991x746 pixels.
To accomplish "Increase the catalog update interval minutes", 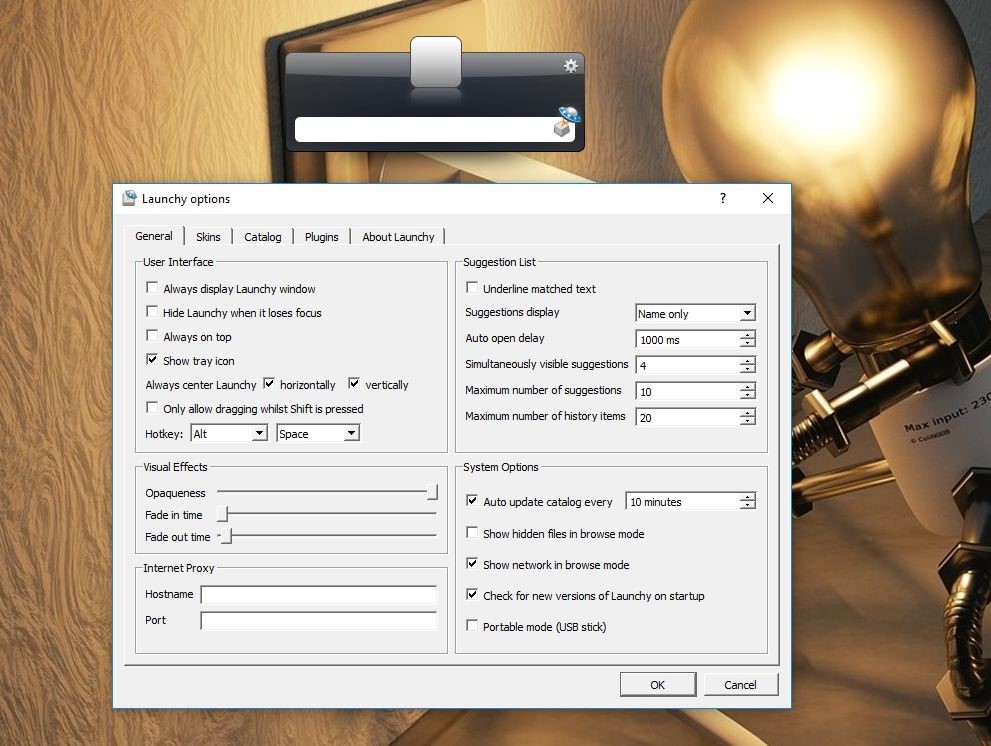I will pyautogui.click(x=748, y=497).
